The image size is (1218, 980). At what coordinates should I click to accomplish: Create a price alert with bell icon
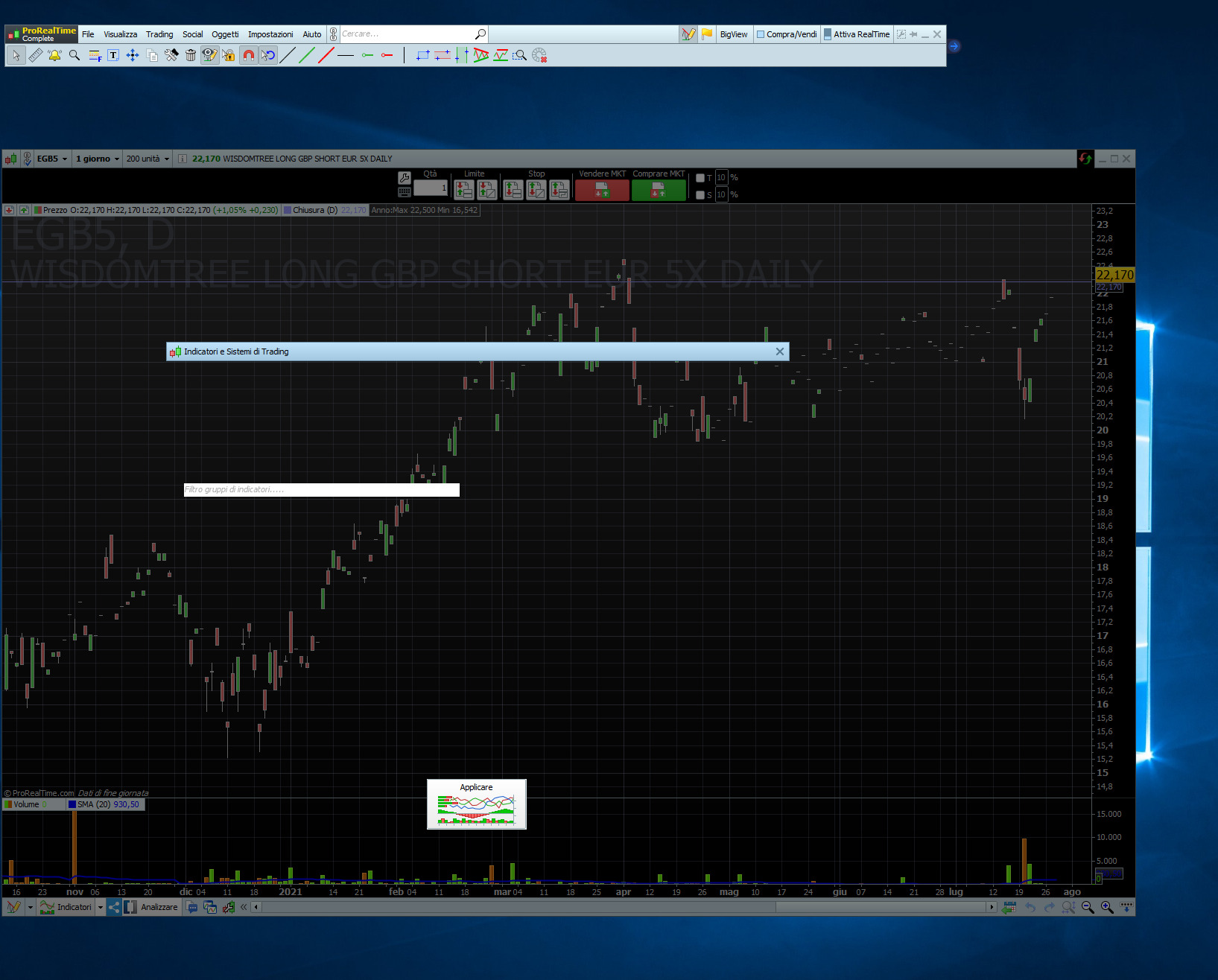(x=54, y=55)
